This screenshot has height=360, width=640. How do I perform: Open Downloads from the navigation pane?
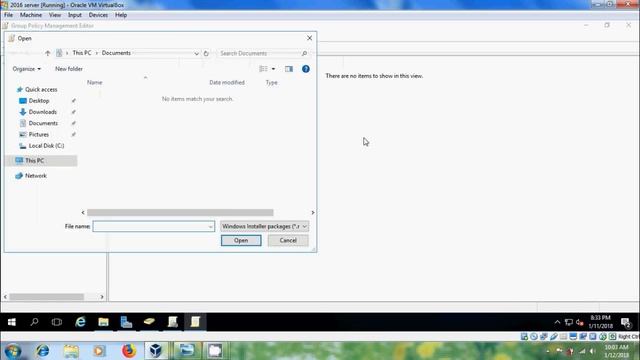click(42, 112)
